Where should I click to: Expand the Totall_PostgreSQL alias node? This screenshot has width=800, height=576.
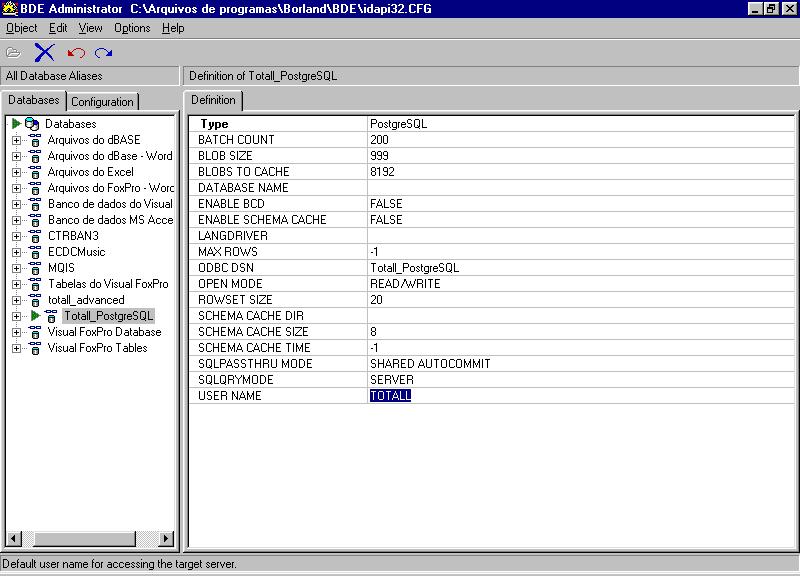coord(16,316)
